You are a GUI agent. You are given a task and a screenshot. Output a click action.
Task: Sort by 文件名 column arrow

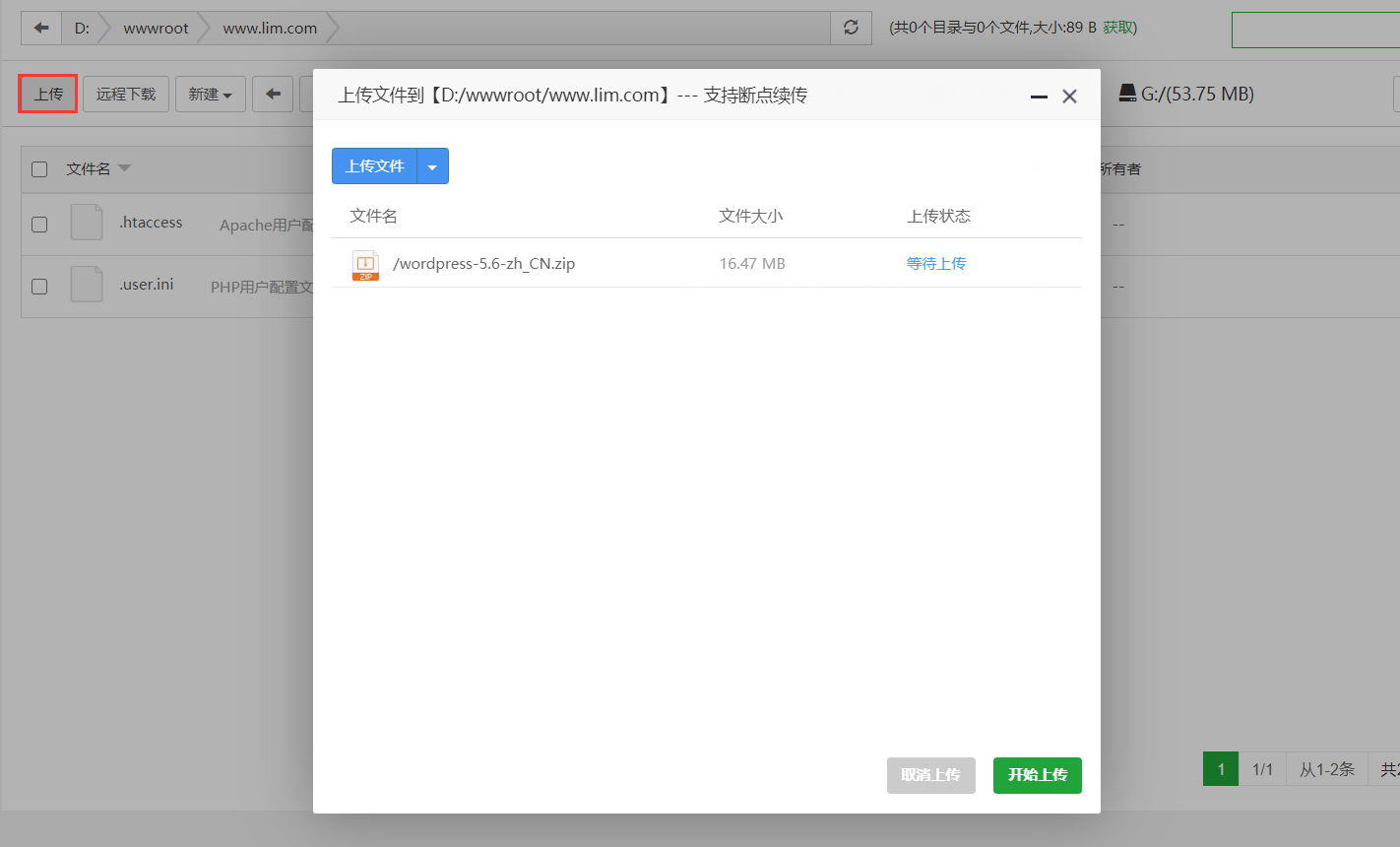click(124, 168)
